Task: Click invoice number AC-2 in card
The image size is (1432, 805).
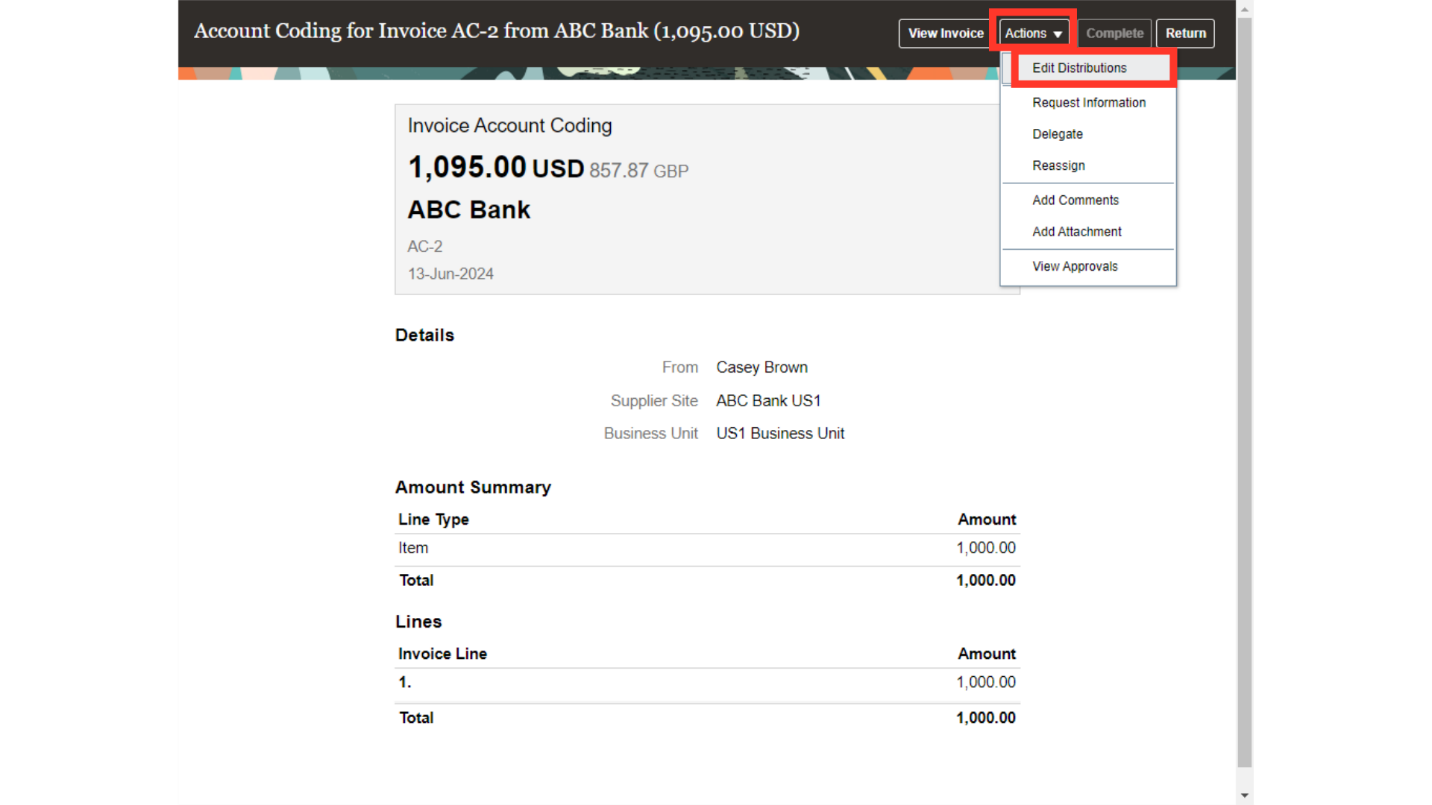Action: 425,247
